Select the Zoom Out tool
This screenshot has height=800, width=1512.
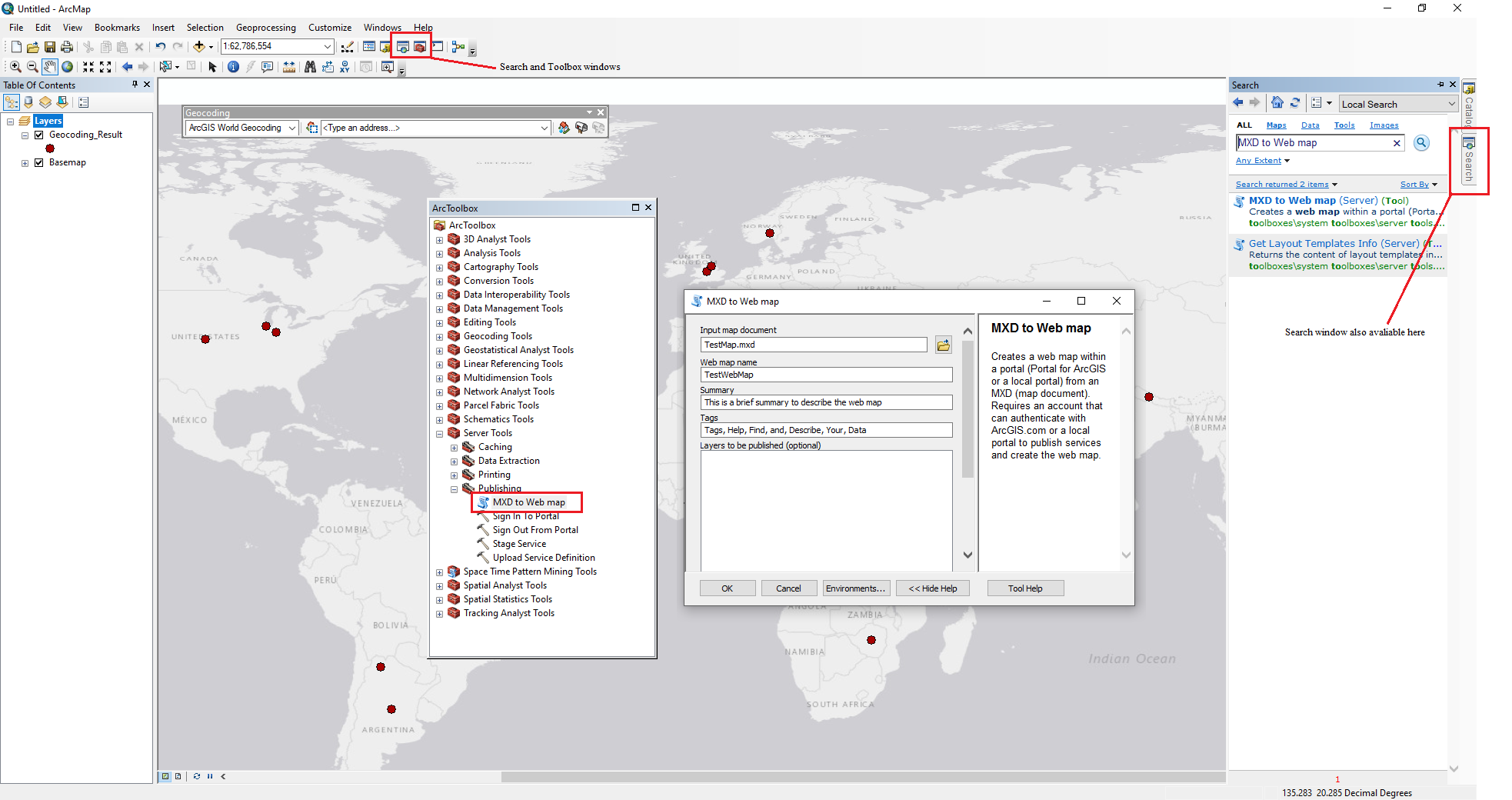click(x=32, y=67)
